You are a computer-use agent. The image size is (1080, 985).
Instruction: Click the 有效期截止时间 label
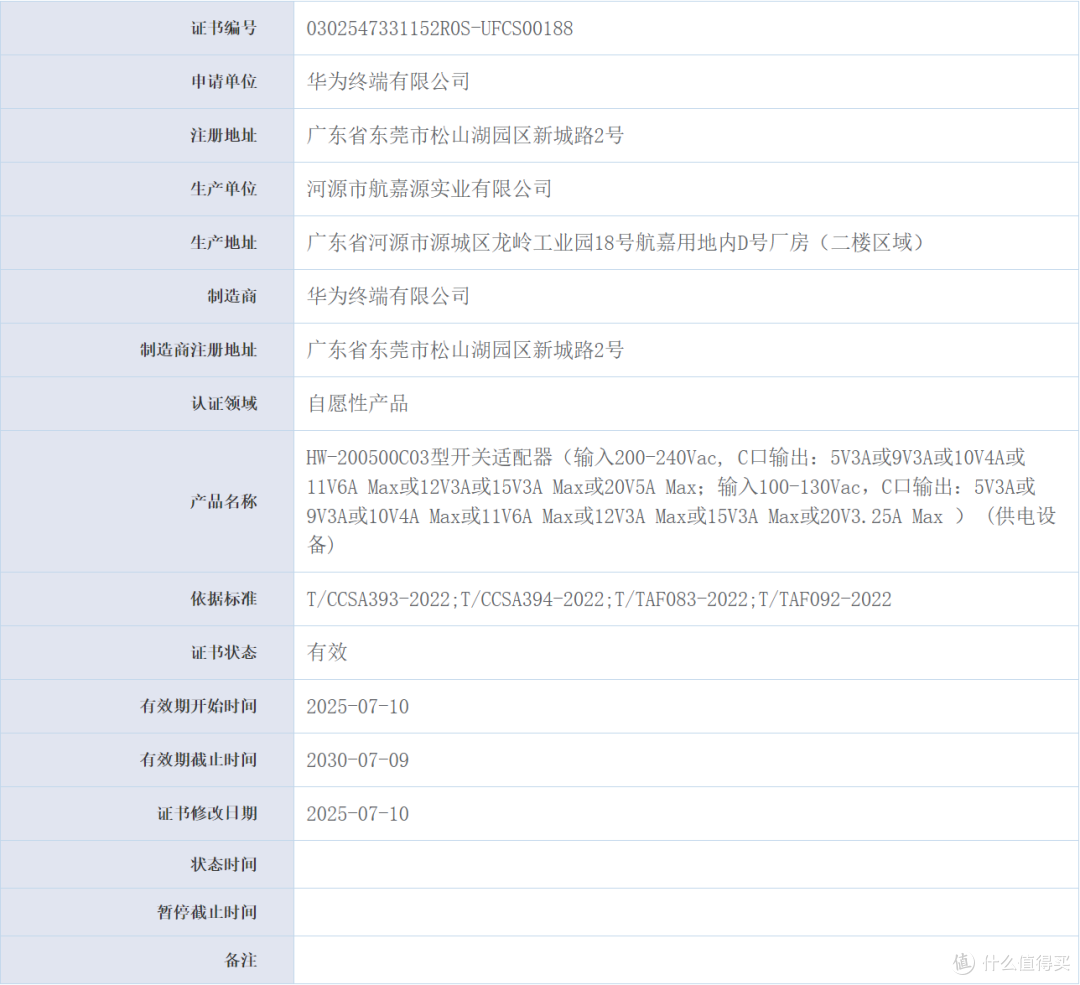pos(199,760)
